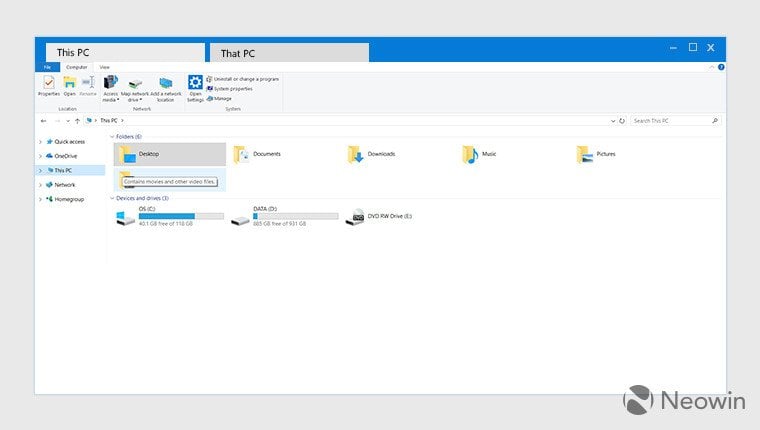Expand the OneDrive tree node
This screenshot has width=760, height=430.
click(41, 156)
